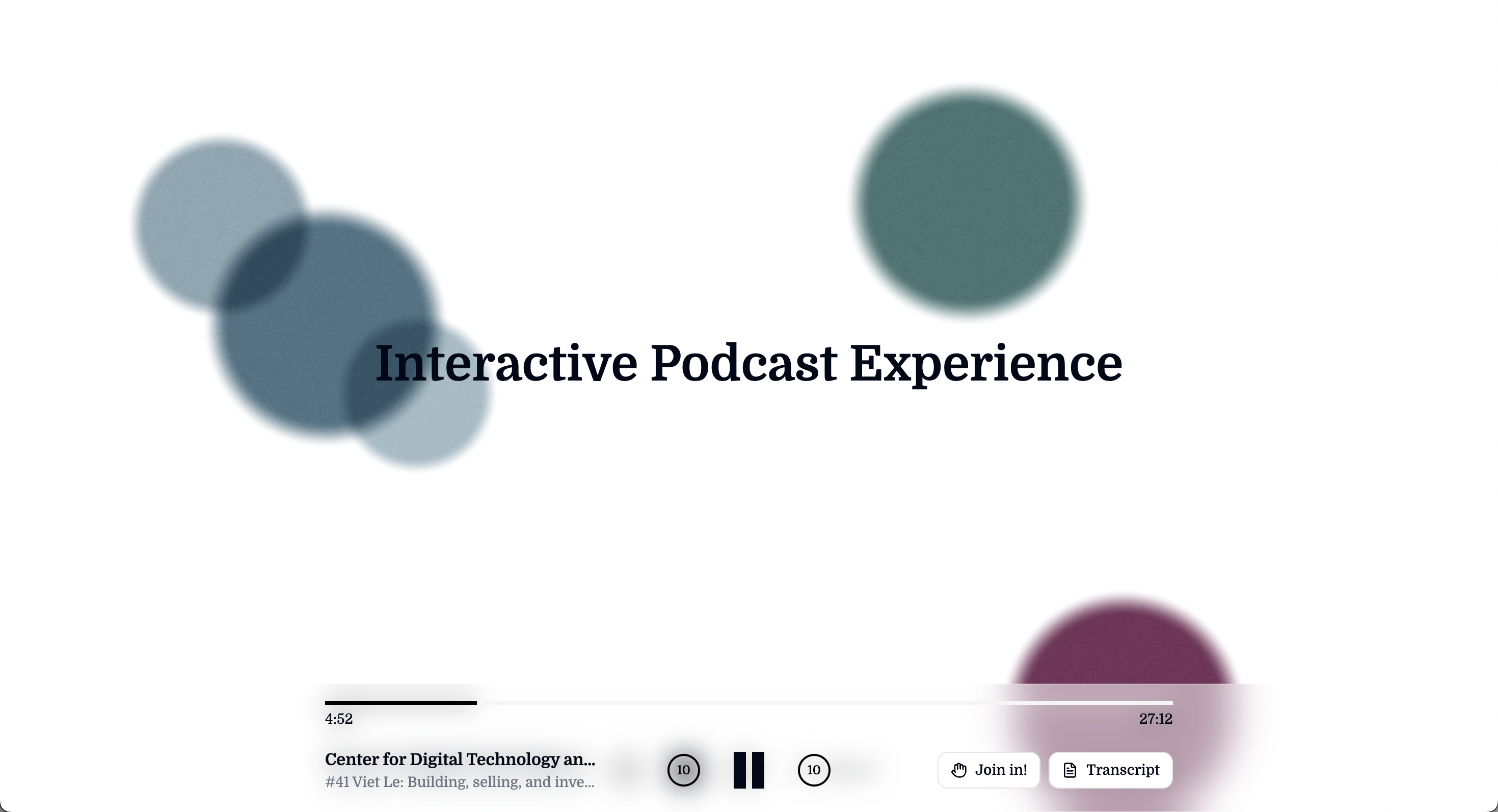Open the Center for Digital Technology podcast title
This screenshot has height=812, width=1498.
click(x=460, y=759)
